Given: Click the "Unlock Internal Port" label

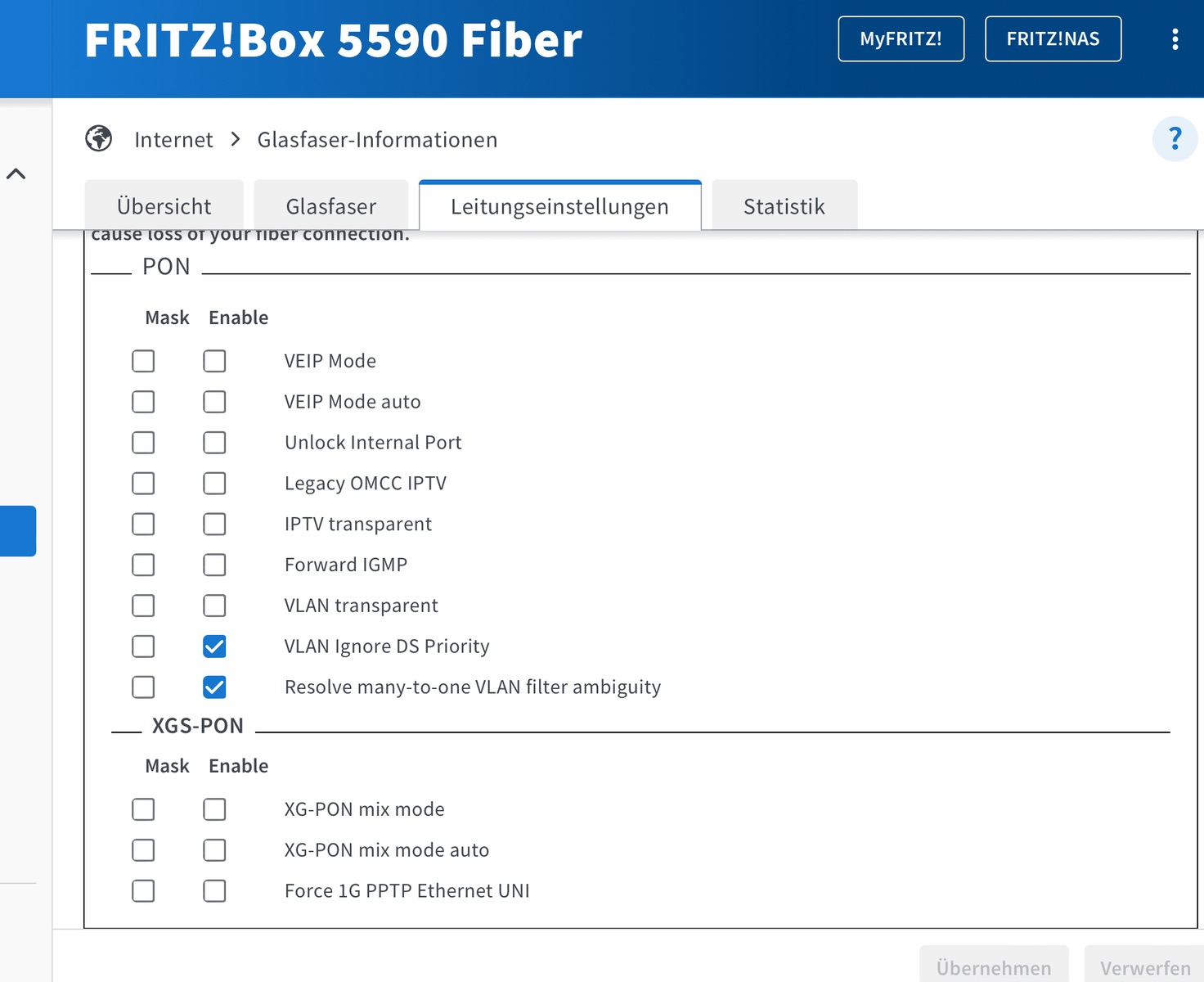Looking at the screenshot, I should (373, 443).
